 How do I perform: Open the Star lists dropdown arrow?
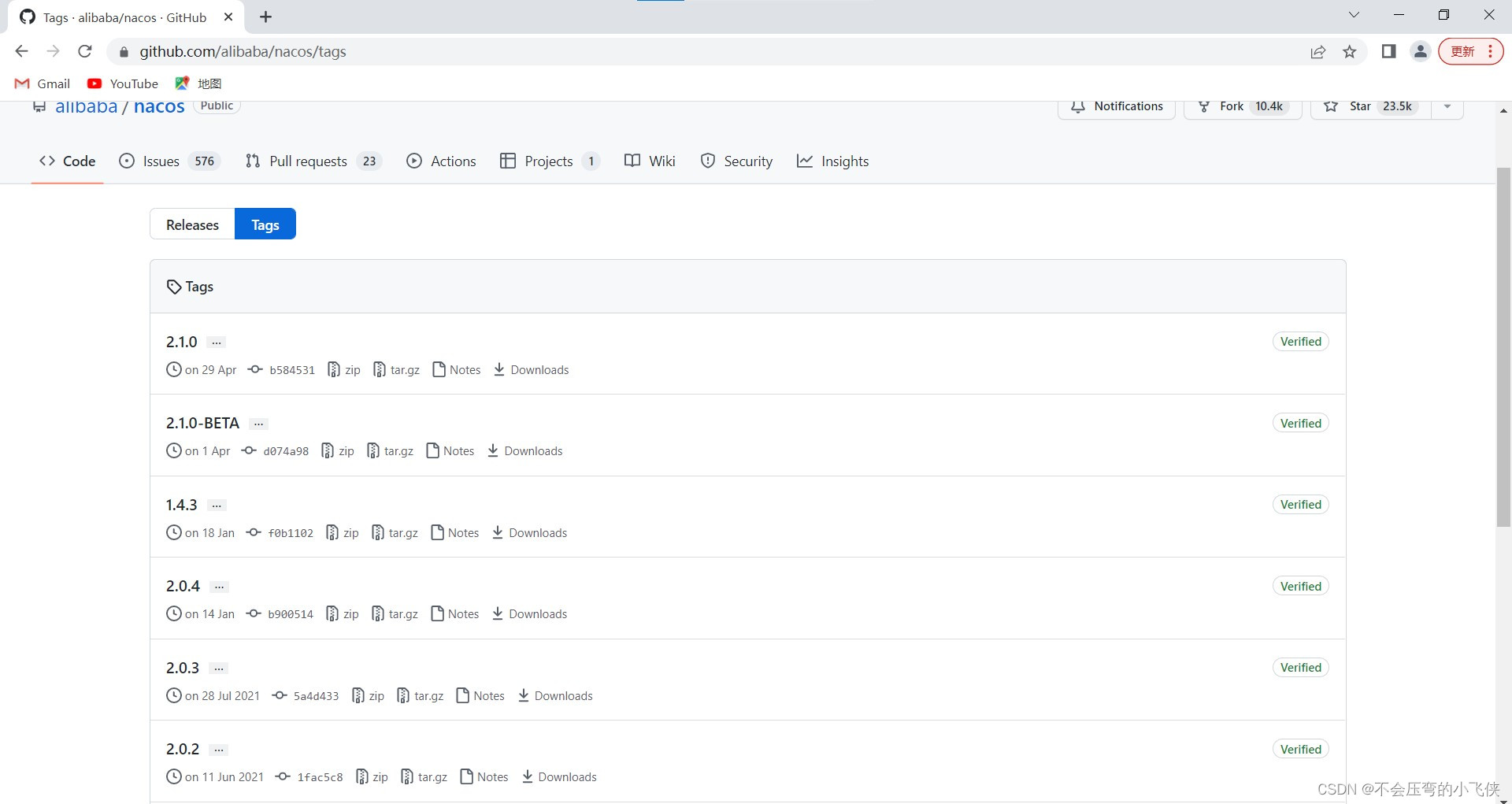coord(1447,108)
